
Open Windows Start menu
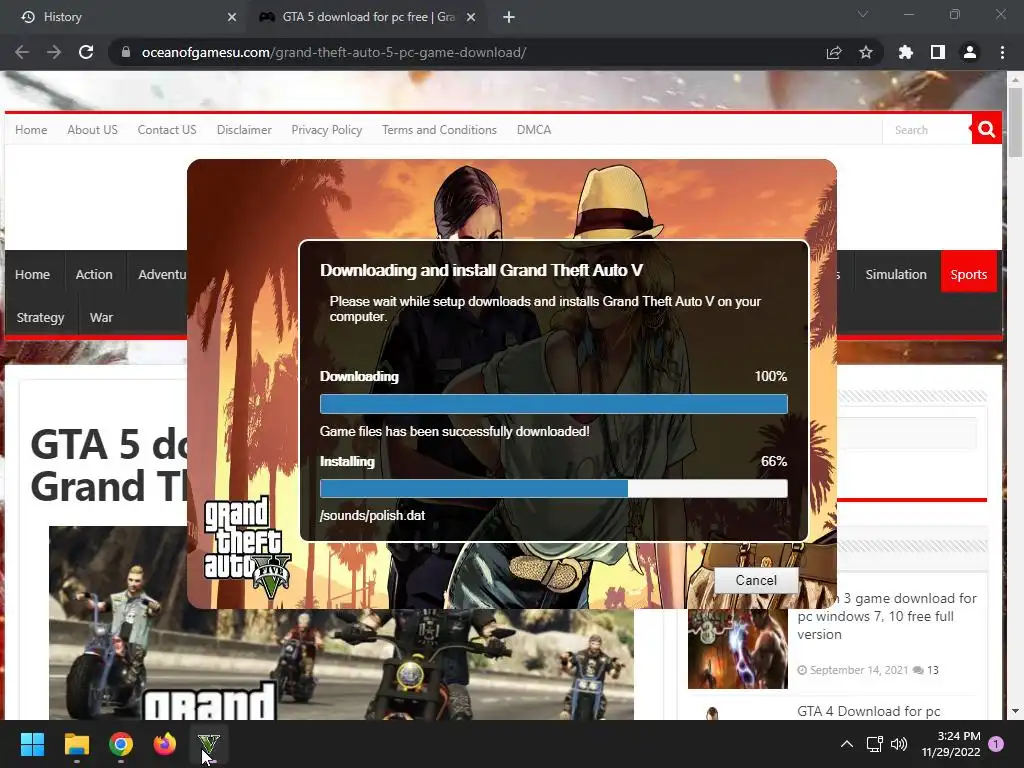click(32, 744)
